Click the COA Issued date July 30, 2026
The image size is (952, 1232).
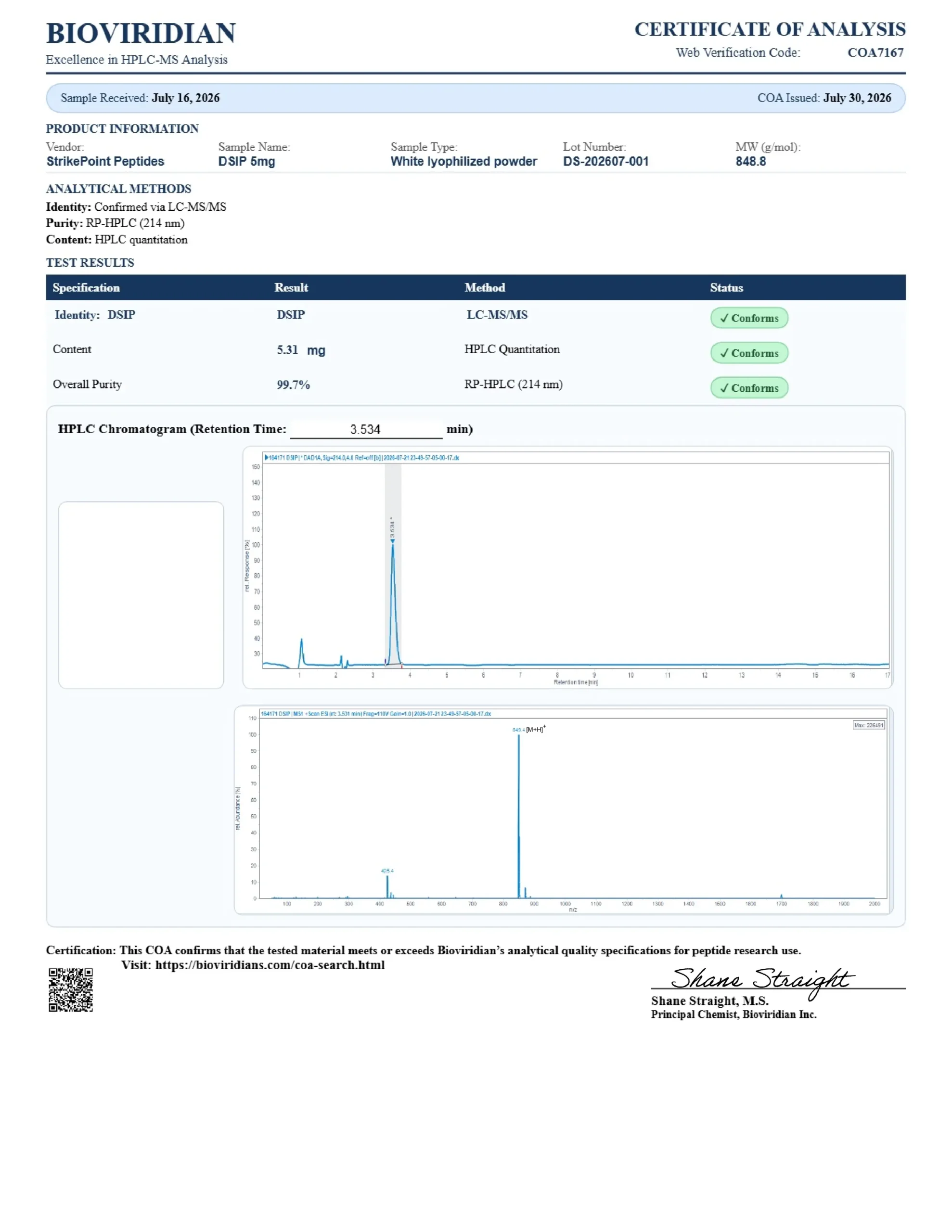tap(857, 98)
